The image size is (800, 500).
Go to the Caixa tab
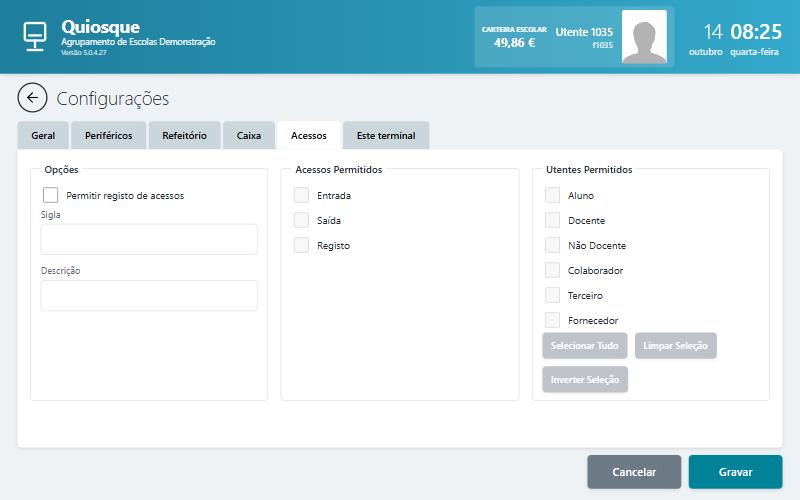(x=248, y=135)
